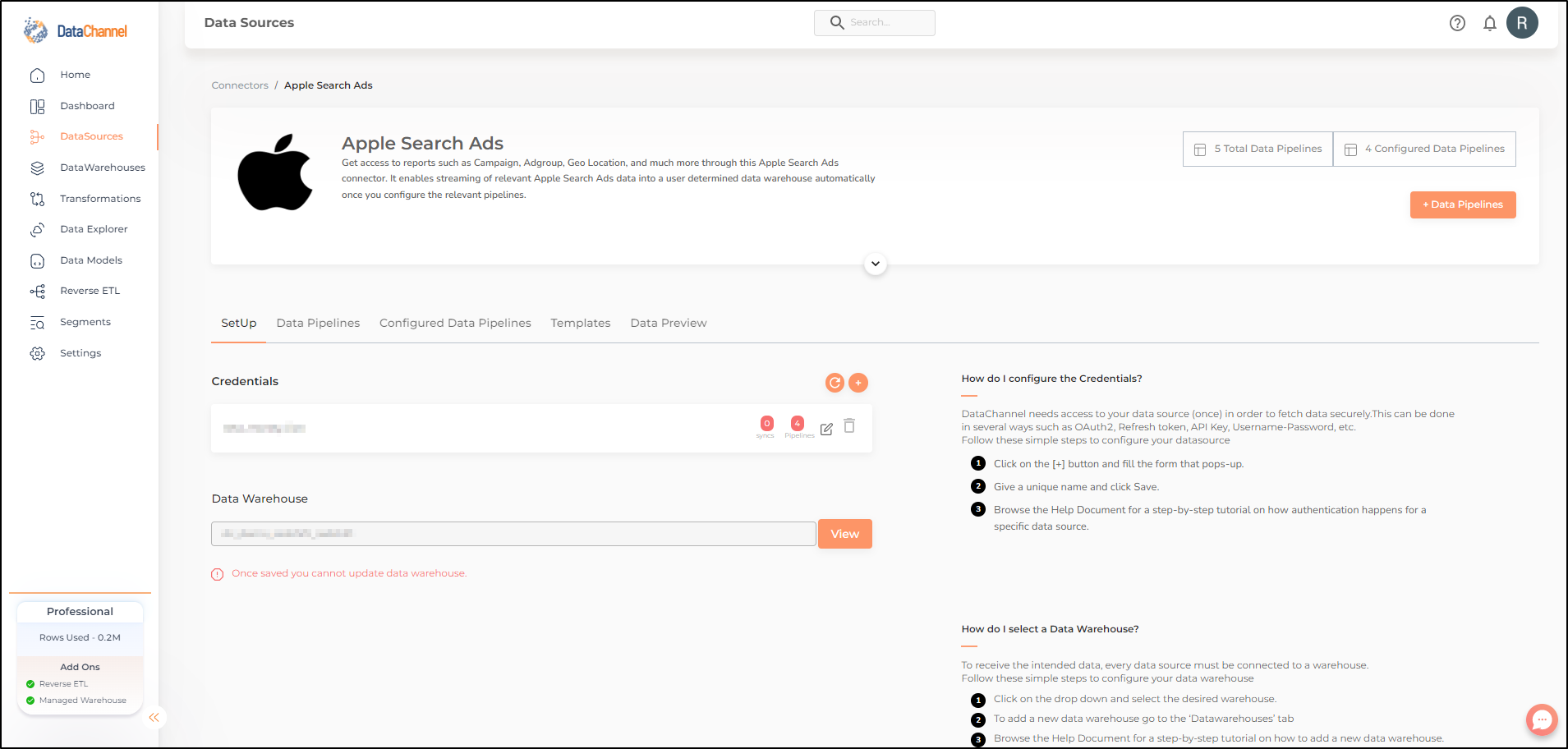Click into the top Search field
This screenshot has width=1568, height=749.
875,23
